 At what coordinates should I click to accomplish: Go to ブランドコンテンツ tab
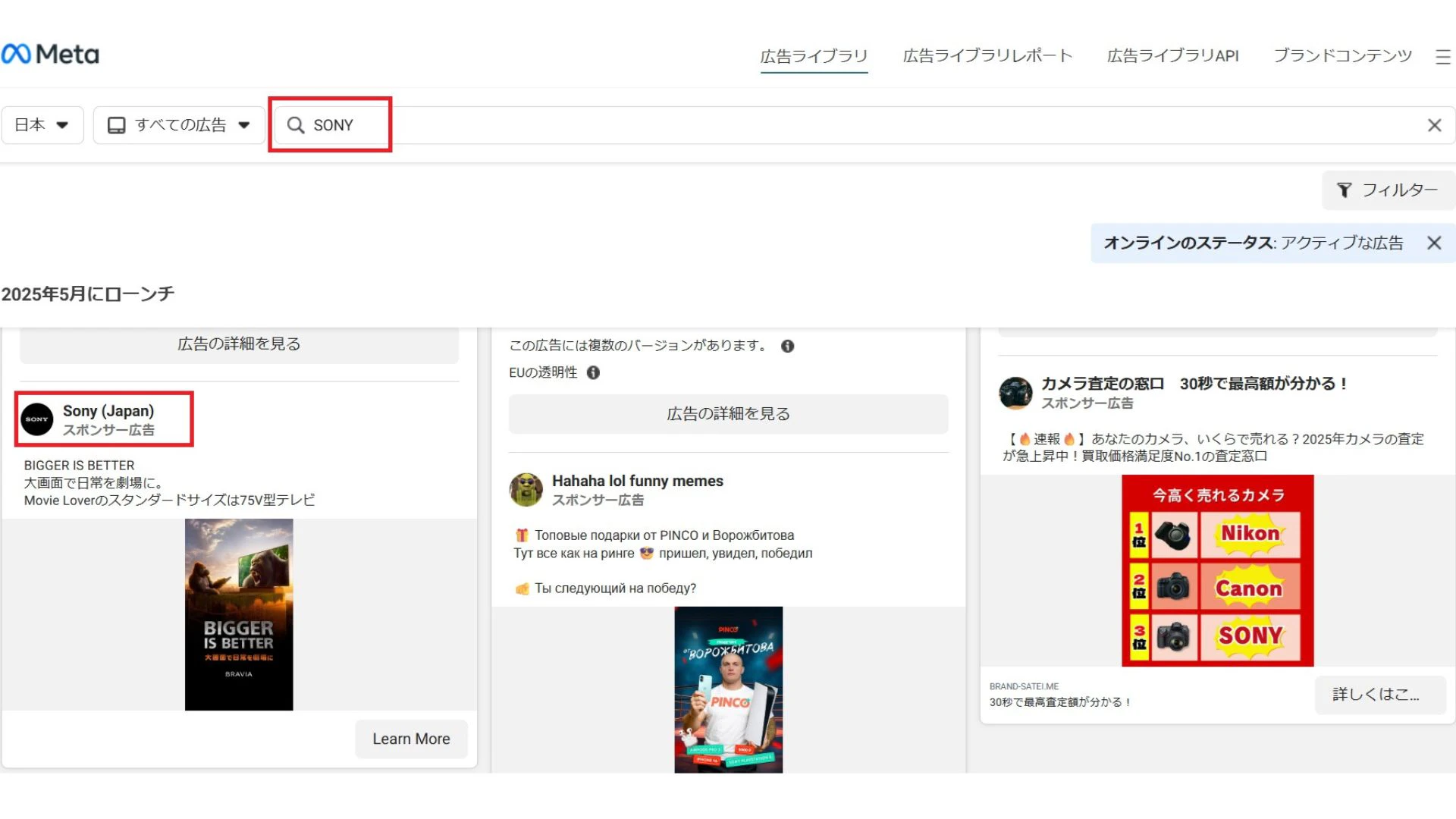click(1342, 56)
